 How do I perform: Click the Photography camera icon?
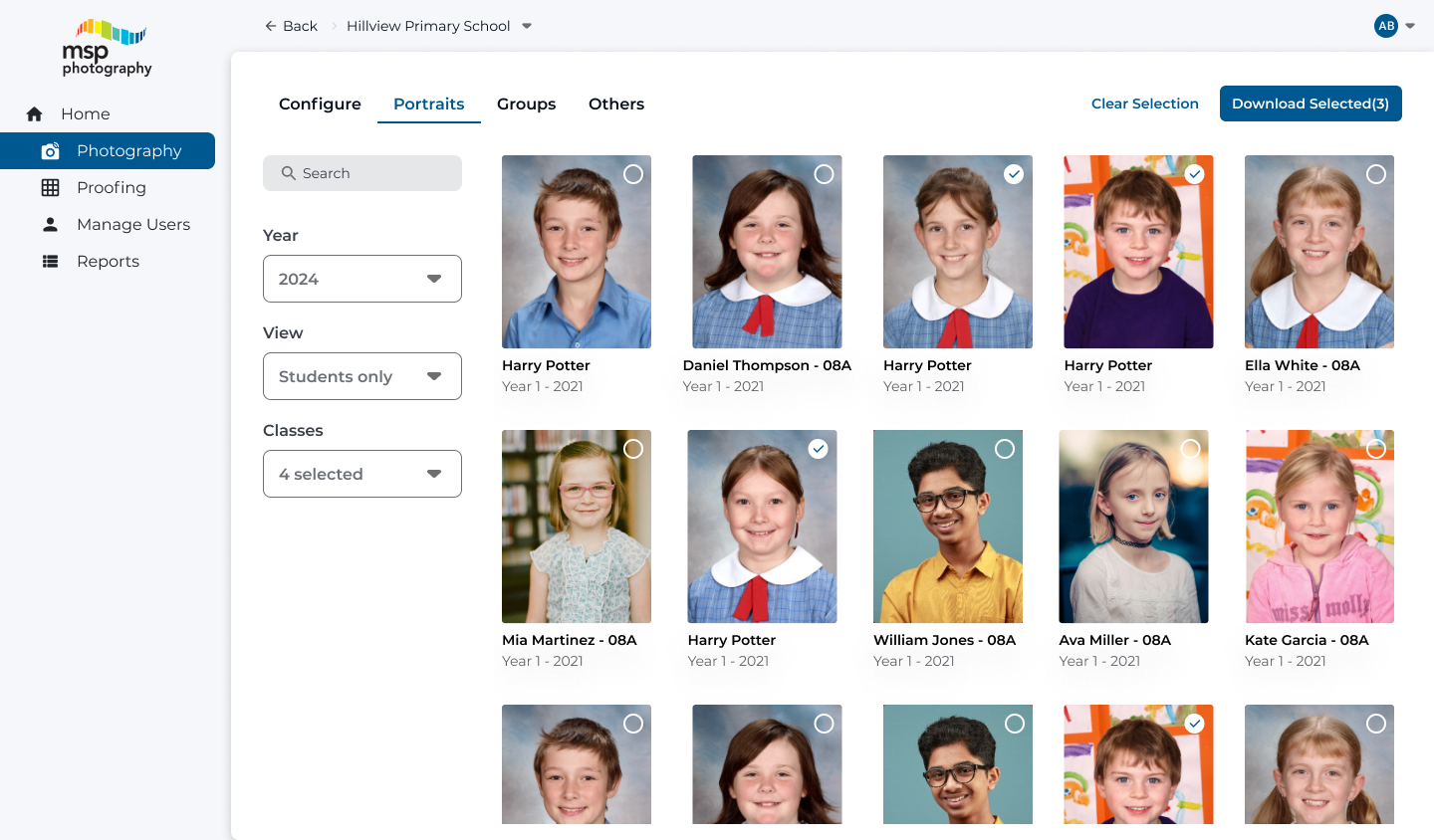(x=51, y=151)
